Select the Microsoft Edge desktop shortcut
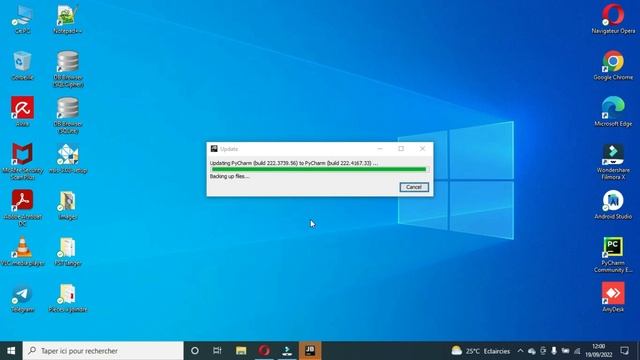This screenshot has height=360, width=640. (x=613, y=111)
